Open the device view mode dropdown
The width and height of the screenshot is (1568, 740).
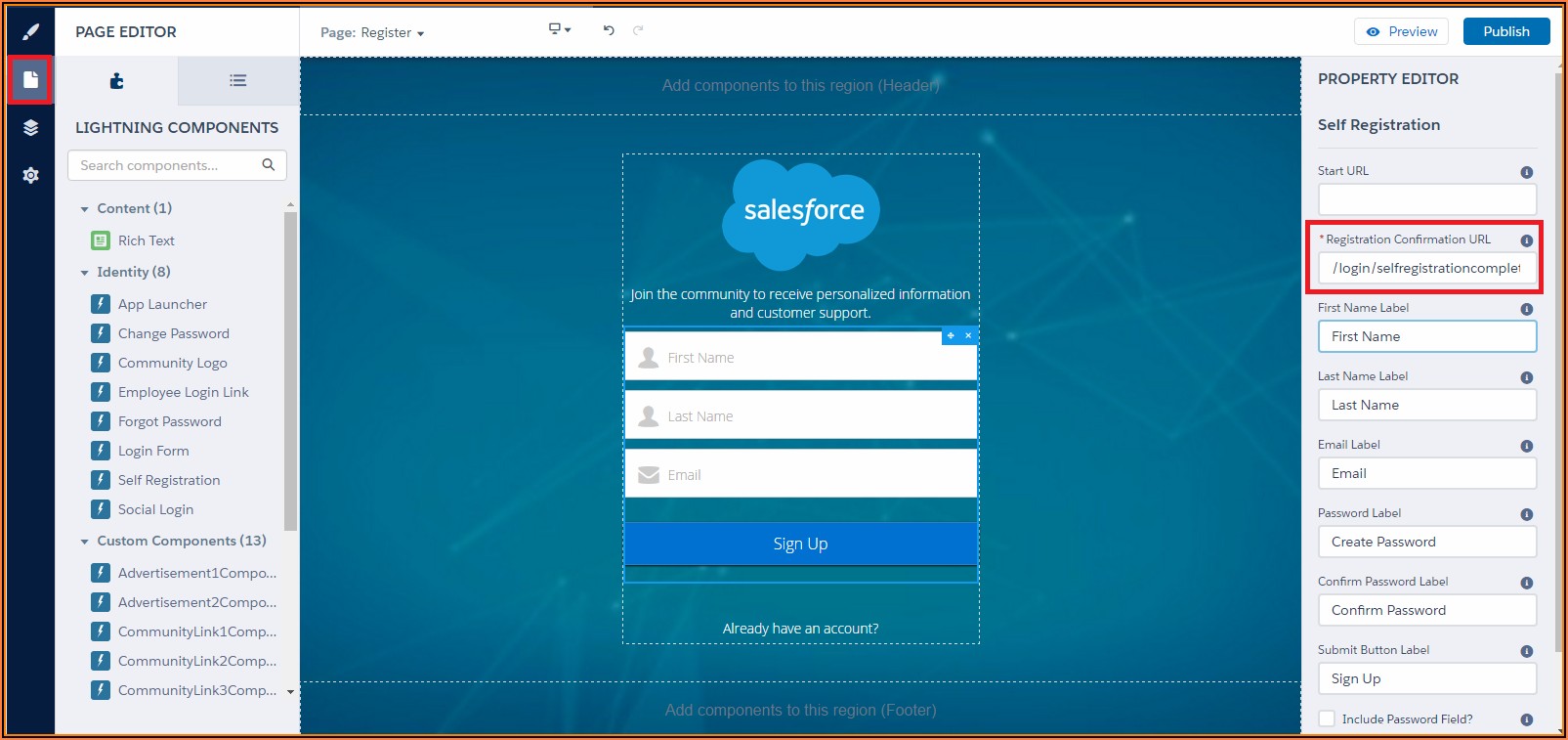[559, 30]
